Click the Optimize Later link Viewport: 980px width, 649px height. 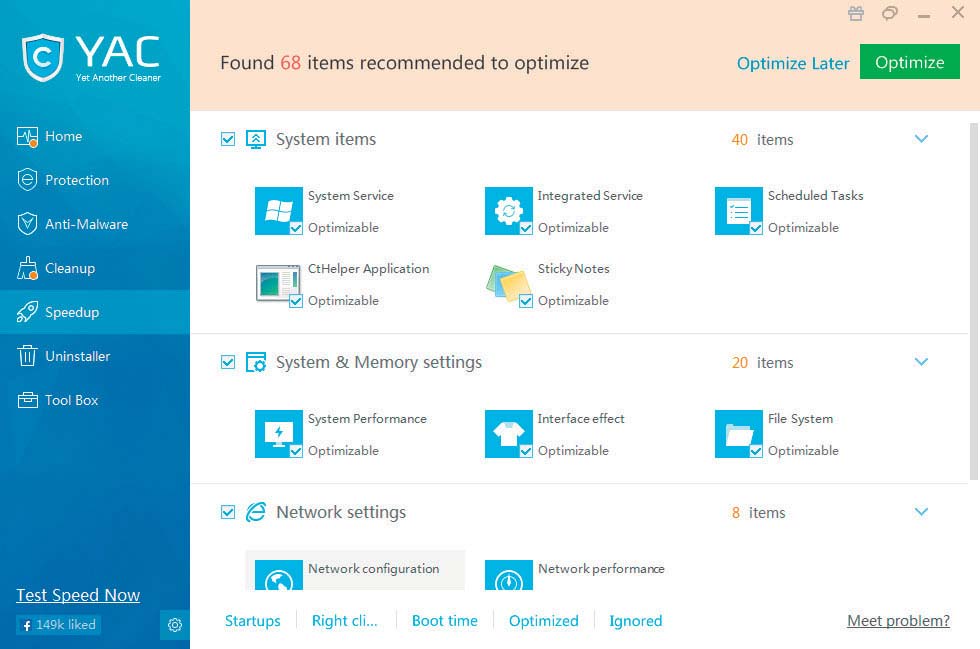click(x=793, y=63)
